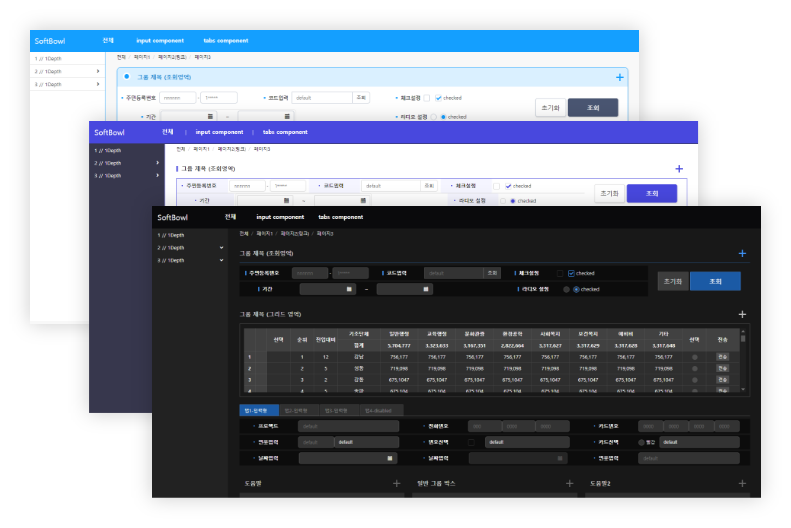This screenshot has width=791, height=528.
Task: Click the plus icon in the purple theme group header
Action: click(679, 170)
